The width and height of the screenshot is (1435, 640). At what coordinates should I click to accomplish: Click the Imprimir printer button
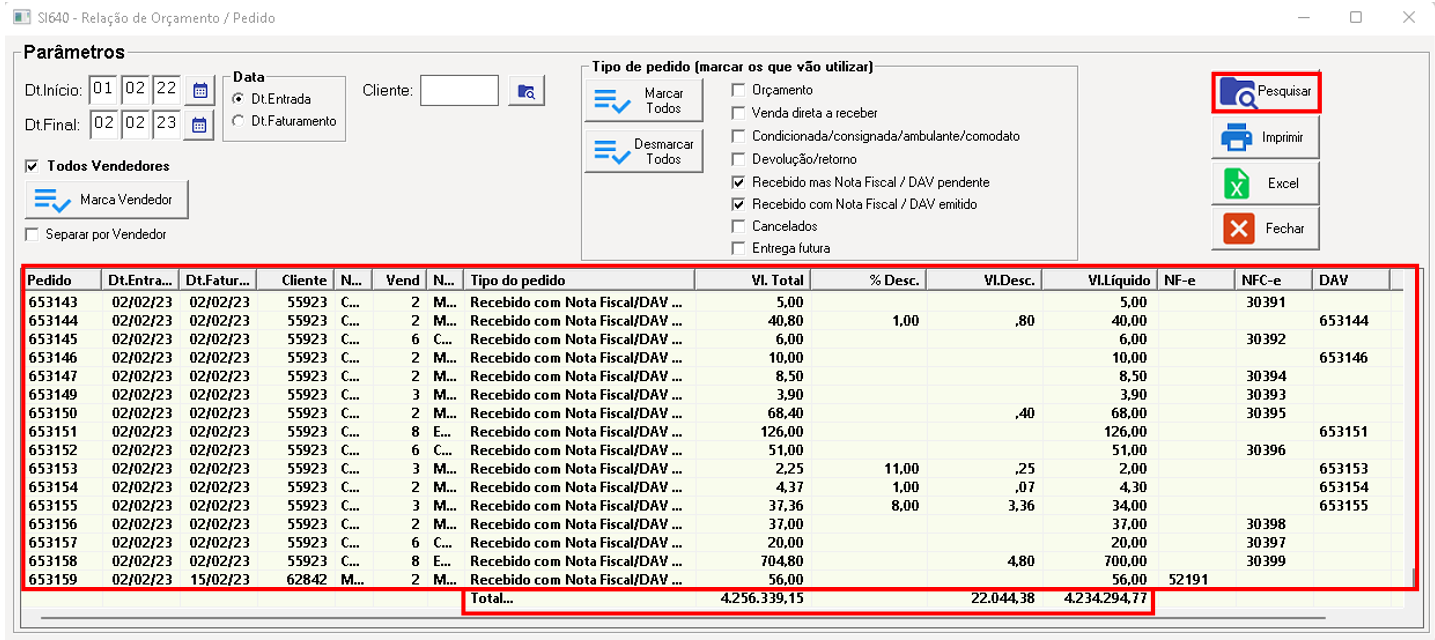(x=1265, y=137)
